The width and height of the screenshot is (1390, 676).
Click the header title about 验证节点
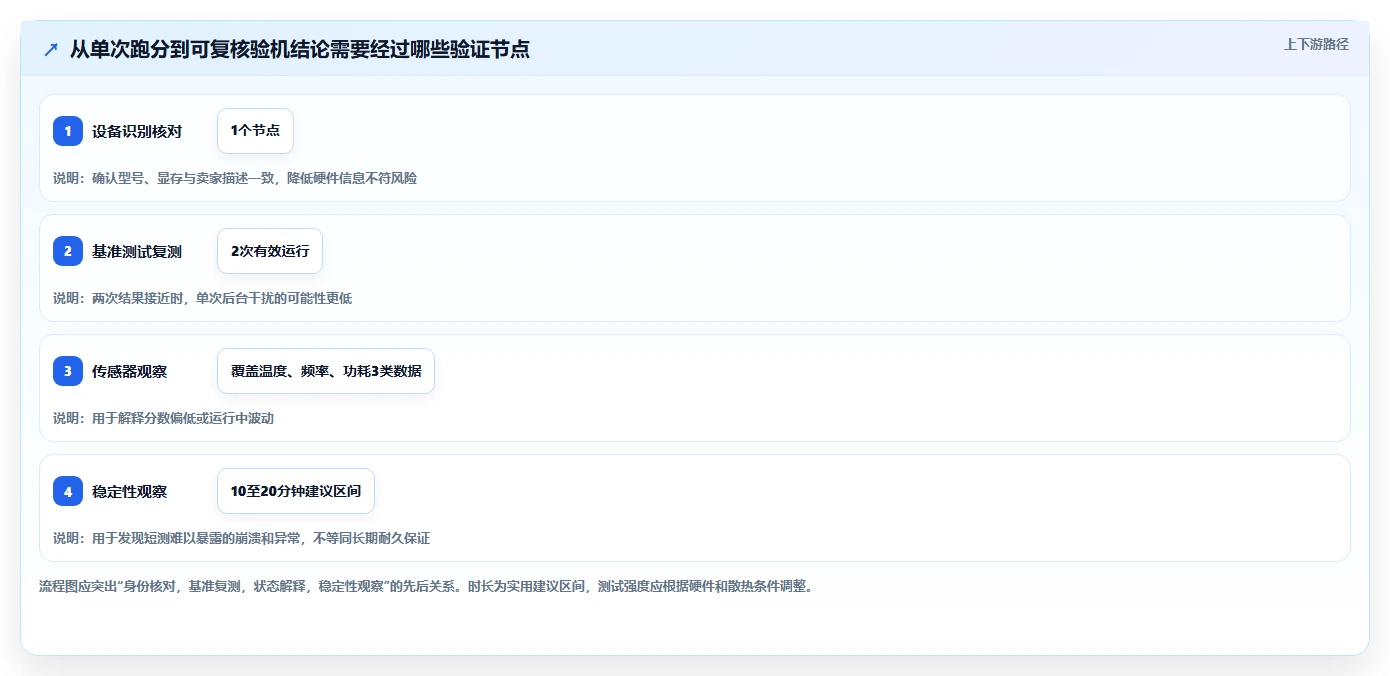(299, 49)
